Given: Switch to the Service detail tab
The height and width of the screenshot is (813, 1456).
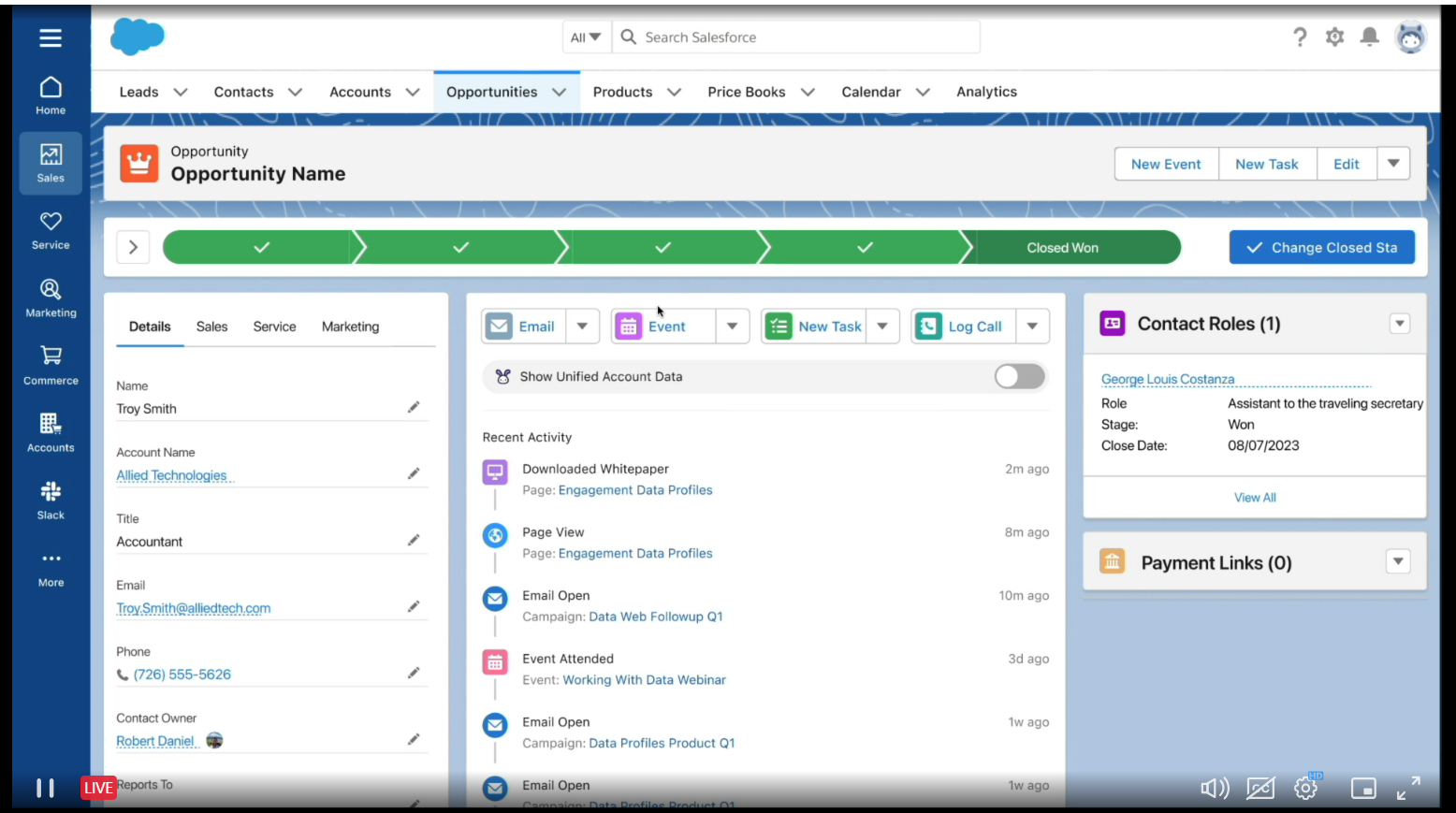Looking at the screenshot, I should point(274,327).
